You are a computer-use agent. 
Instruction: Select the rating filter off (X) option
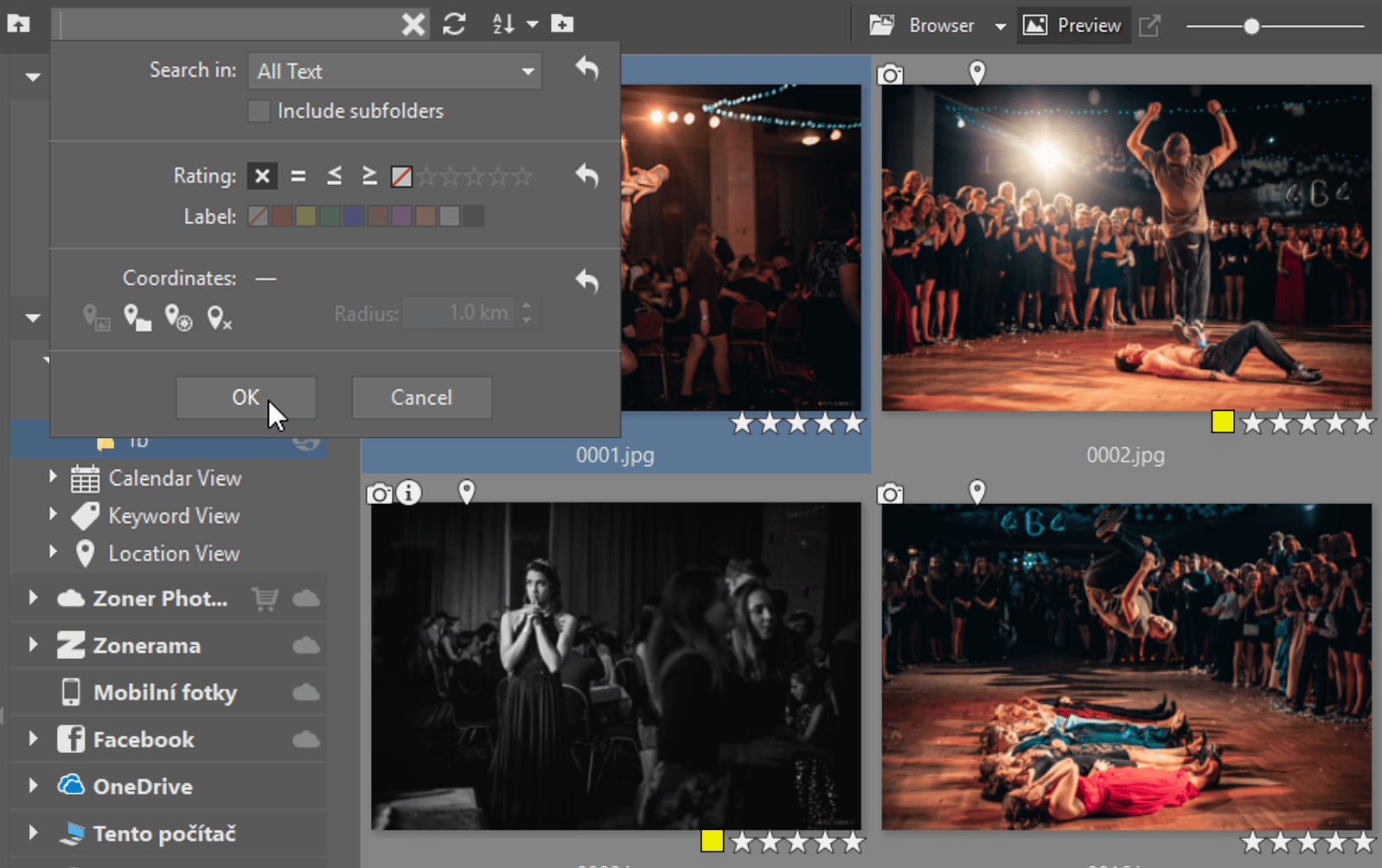pyautogui.click(x=262, y=176)
